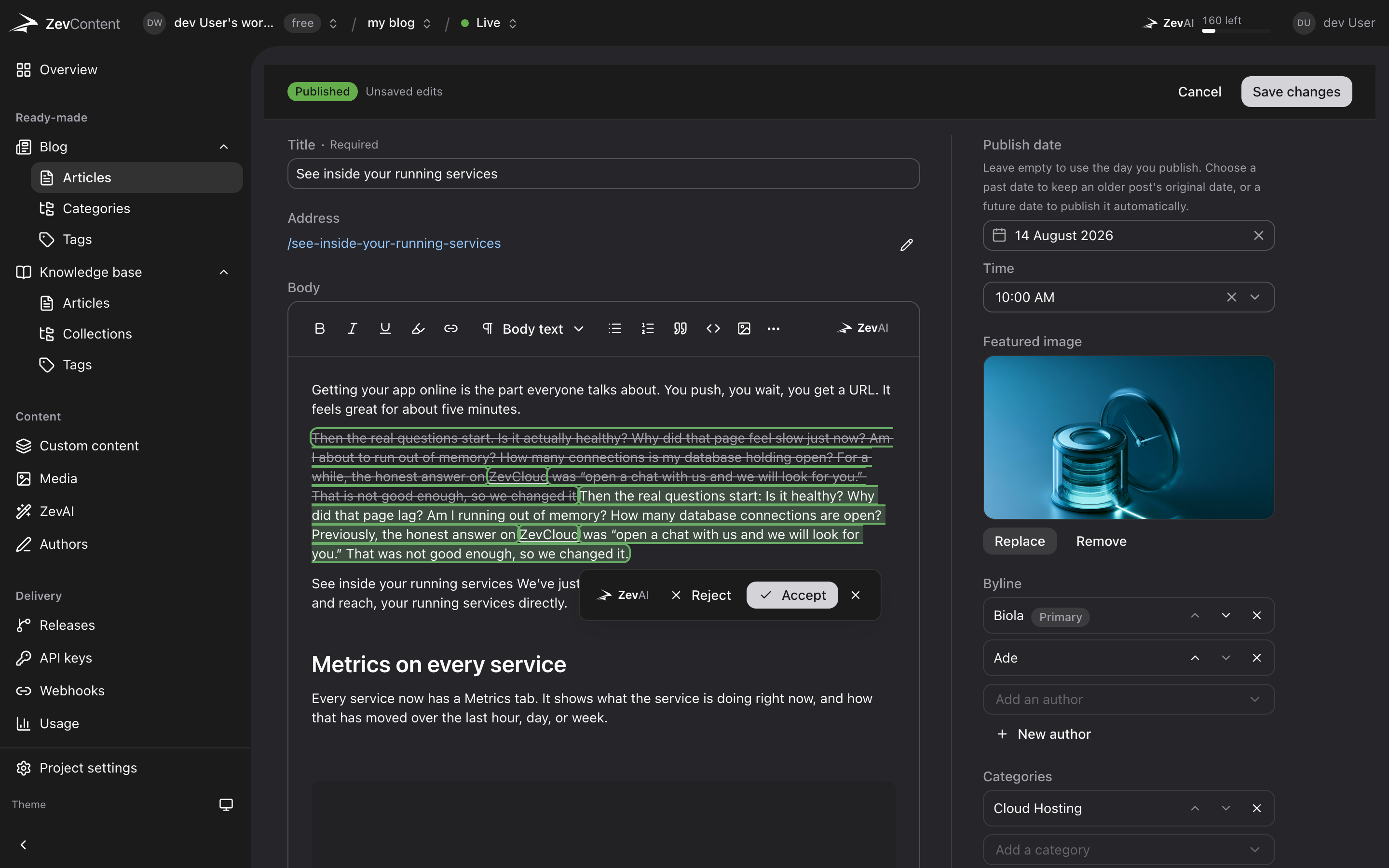
Task: Insert a bulleted list
Action: point(615,328)
